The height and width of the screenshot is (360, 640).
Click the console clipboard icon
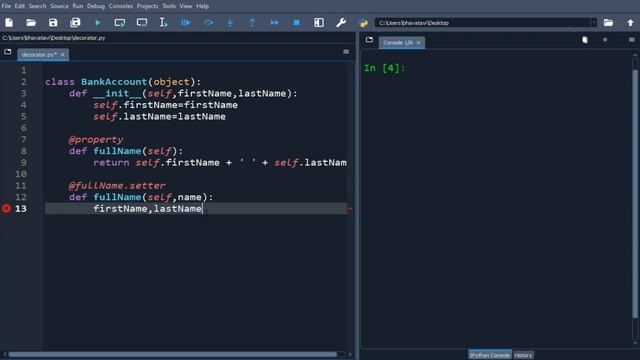pyautogui.click(x=585, y=40)
